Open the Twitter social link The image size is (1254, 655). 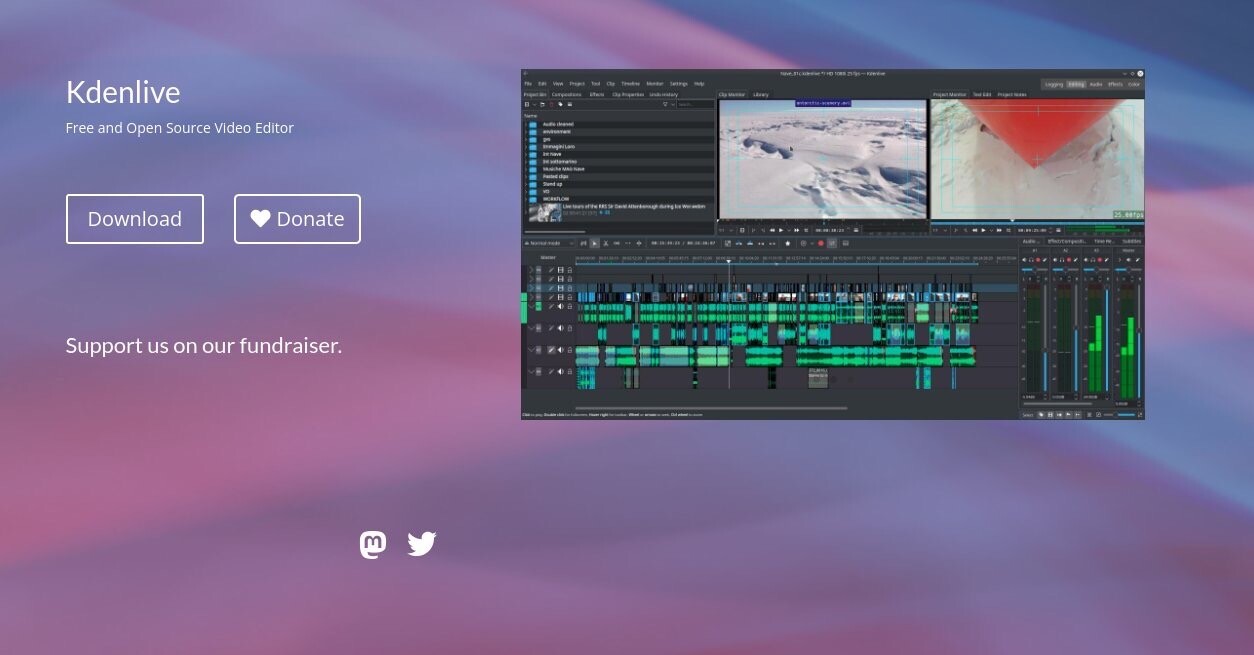(x=422, y=544)
